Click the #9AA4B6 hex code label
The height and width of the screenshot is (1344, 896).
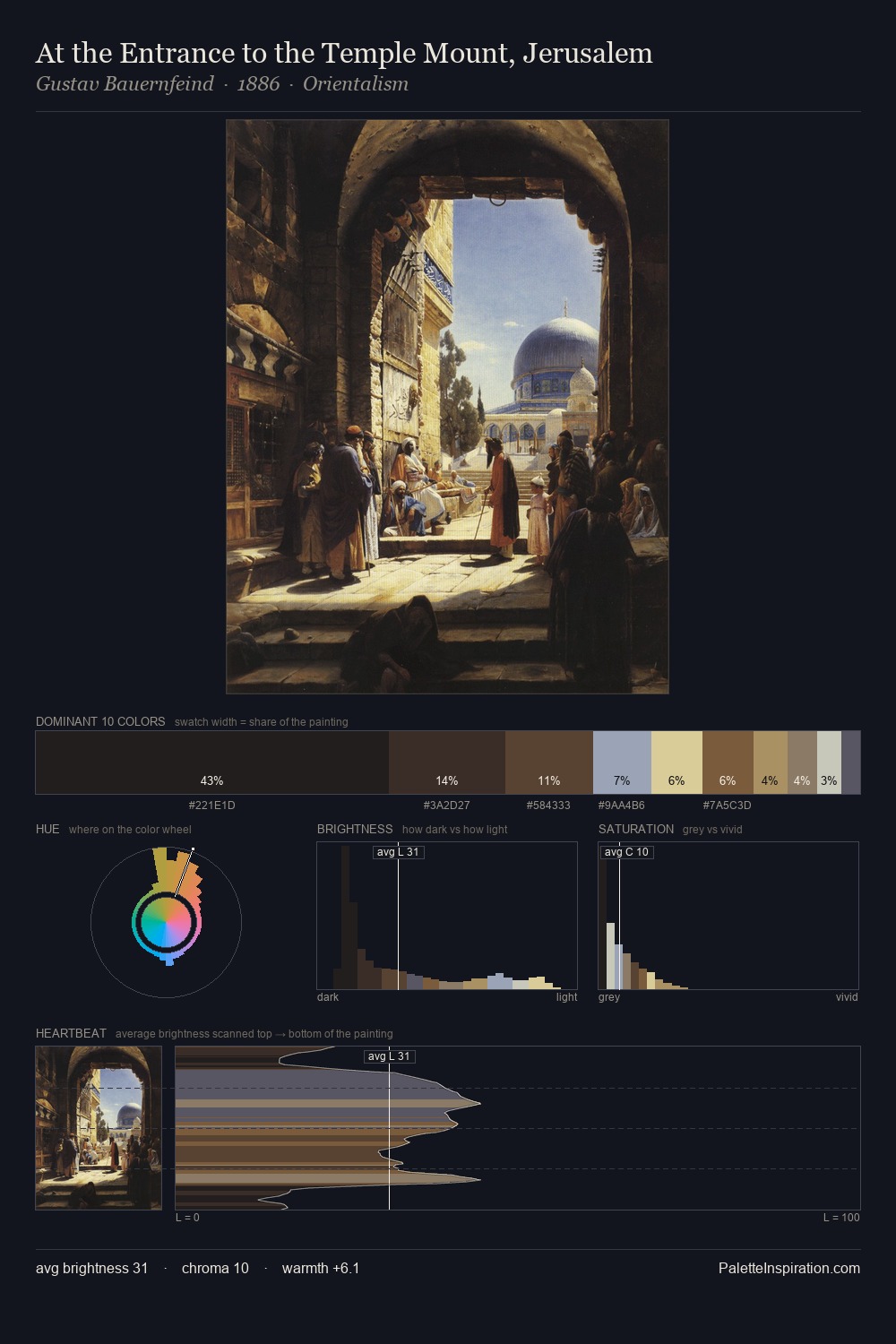(622, 806)
